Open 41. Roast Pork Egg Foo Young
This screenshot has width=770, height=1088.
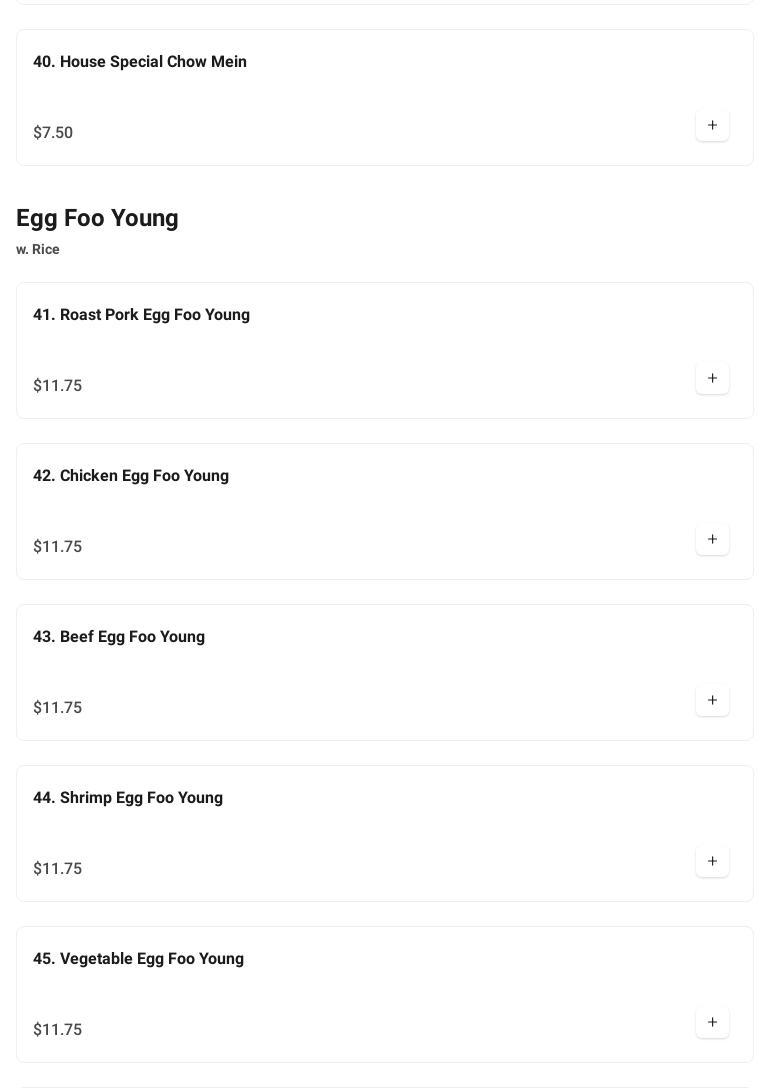(141, 315)
